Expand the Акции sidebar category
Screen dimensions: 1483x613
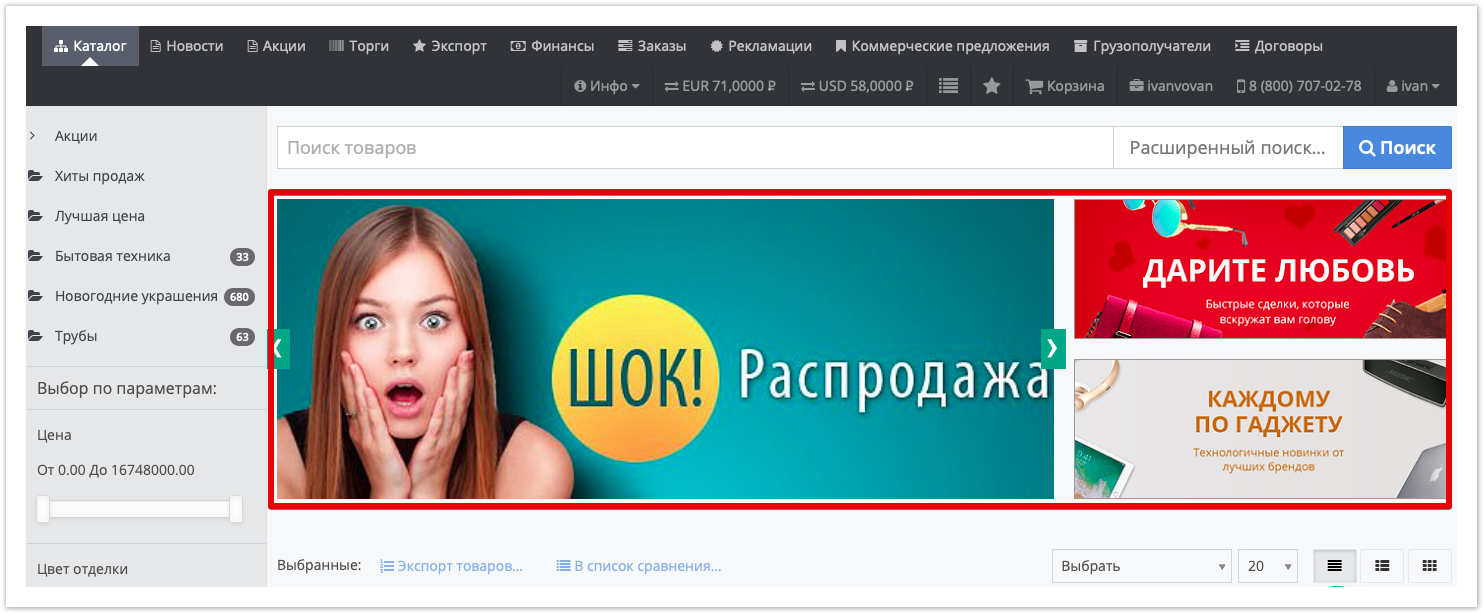click(x=76, y=136)
